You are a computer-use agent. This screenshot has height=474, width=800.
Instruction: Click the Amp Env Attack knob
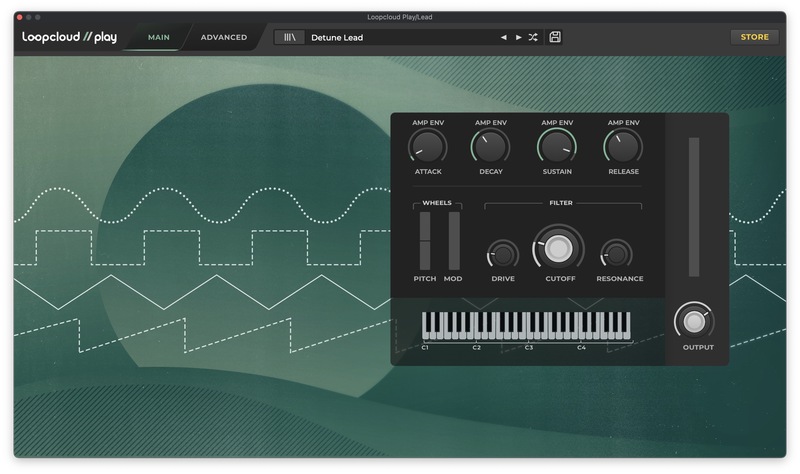427,148
